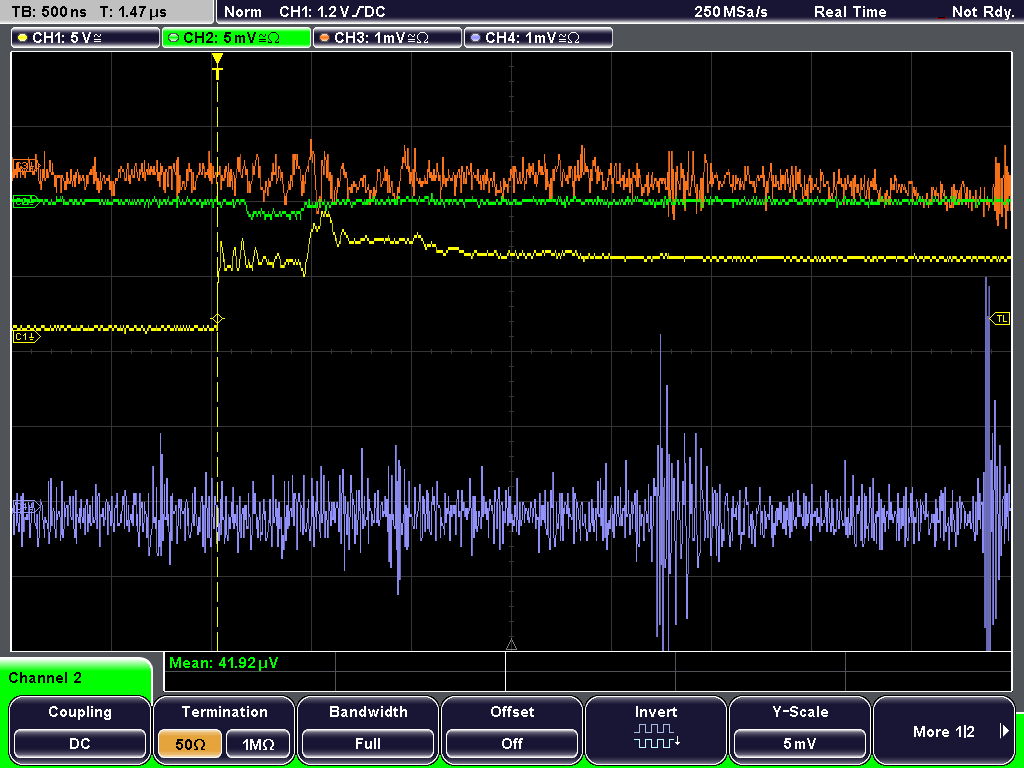The image size is (1024, 768).
Task: Click the time reference triangle at grid bottom
Action: (511, 645)
